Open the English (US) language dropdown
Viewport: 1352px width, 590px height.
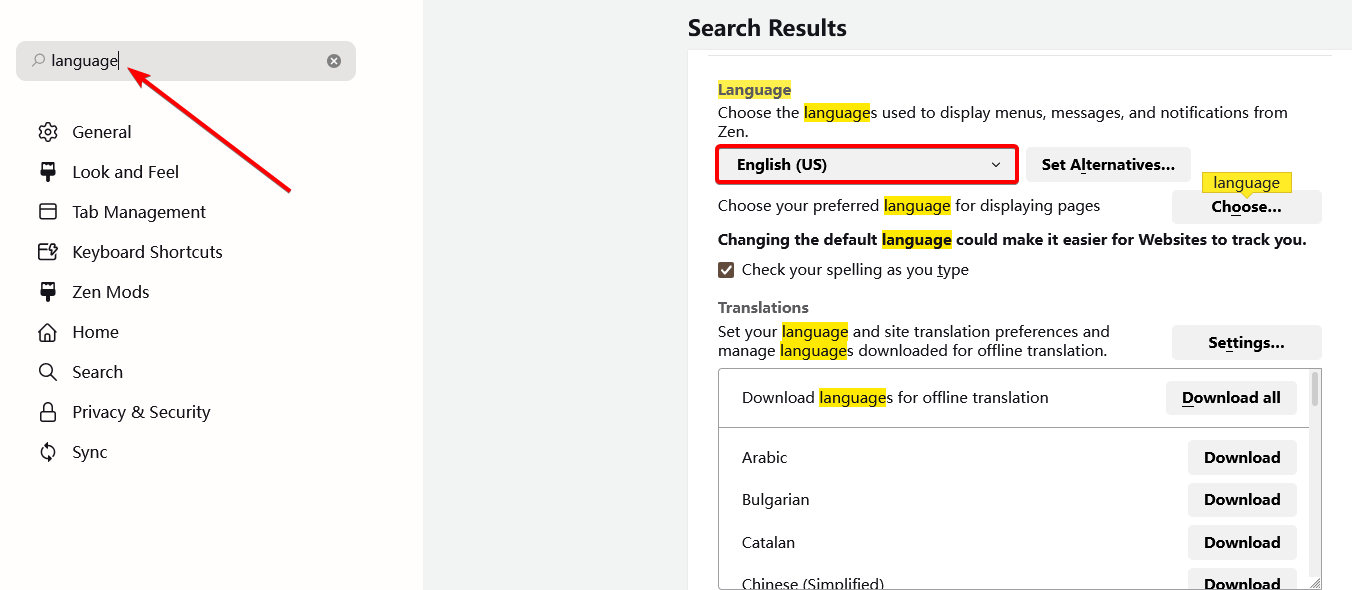coord(867,165)
